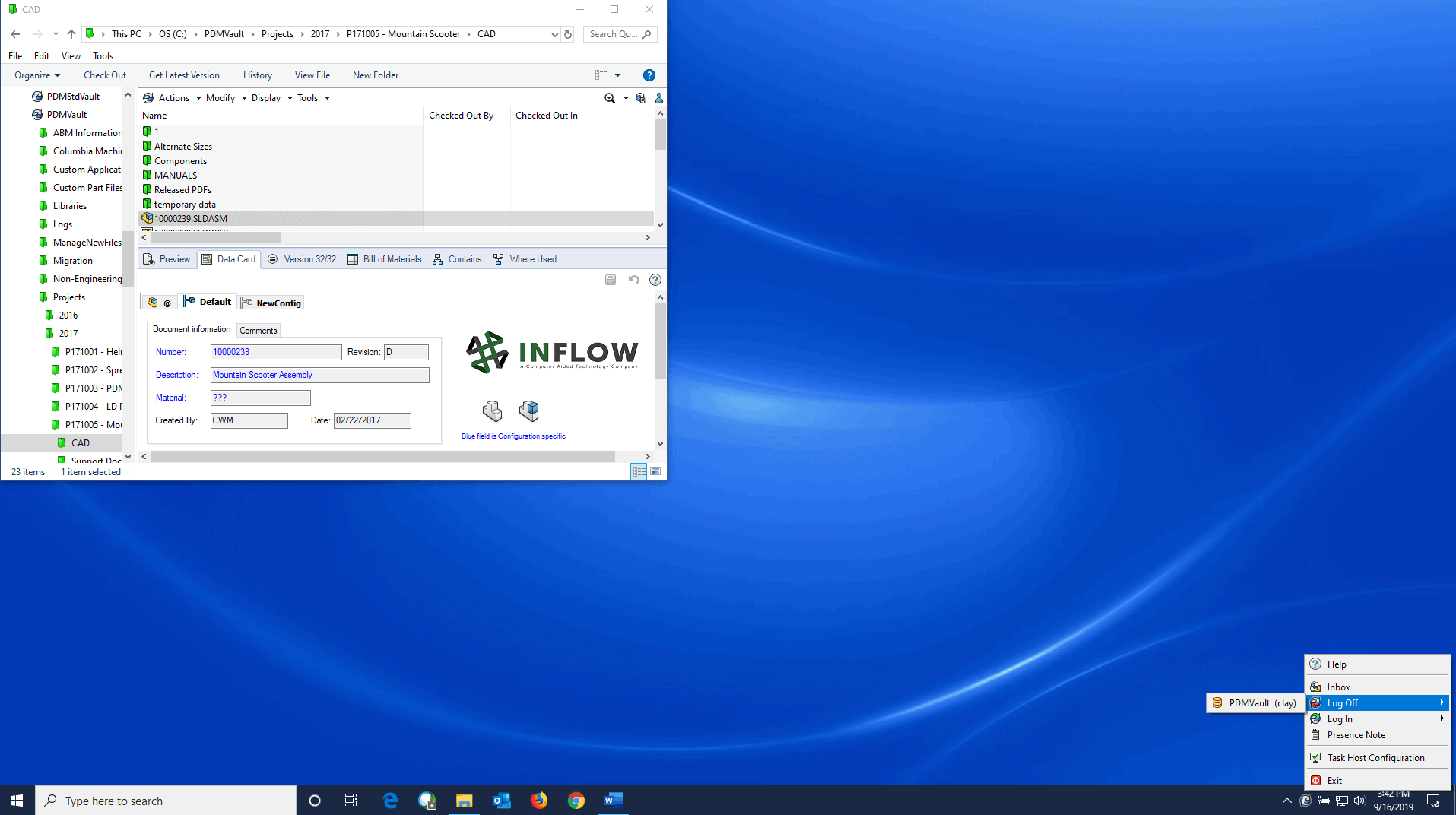Screen dimensions: 1456x815
Task: Open the View menu
Action: click(71, 56)
